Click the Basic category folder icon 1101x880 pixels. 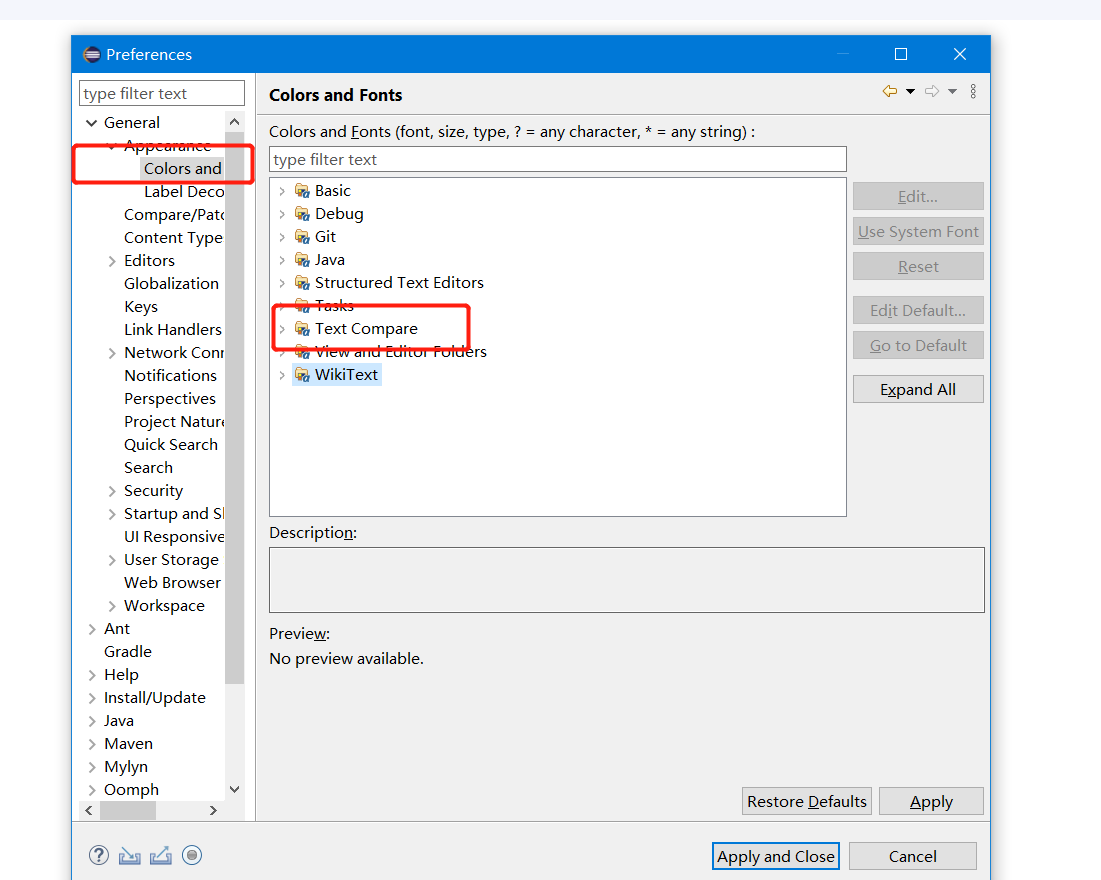(303, 191)
